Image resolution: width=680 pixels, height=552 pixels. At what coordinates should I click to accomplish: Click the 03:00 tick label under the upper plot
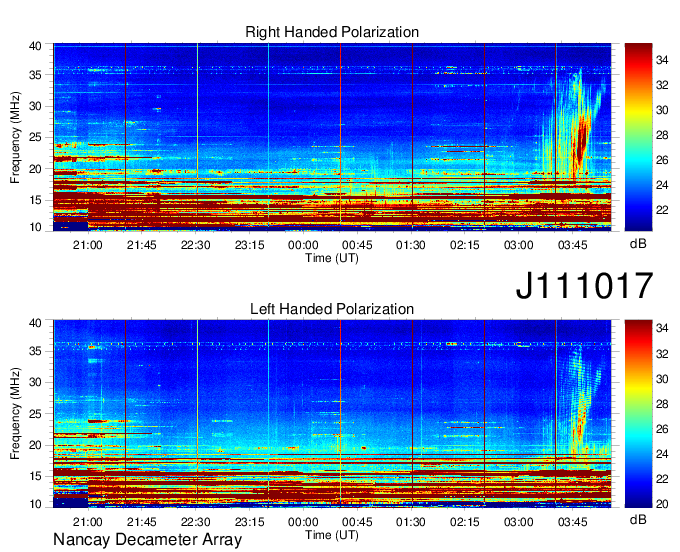point(519,245)
